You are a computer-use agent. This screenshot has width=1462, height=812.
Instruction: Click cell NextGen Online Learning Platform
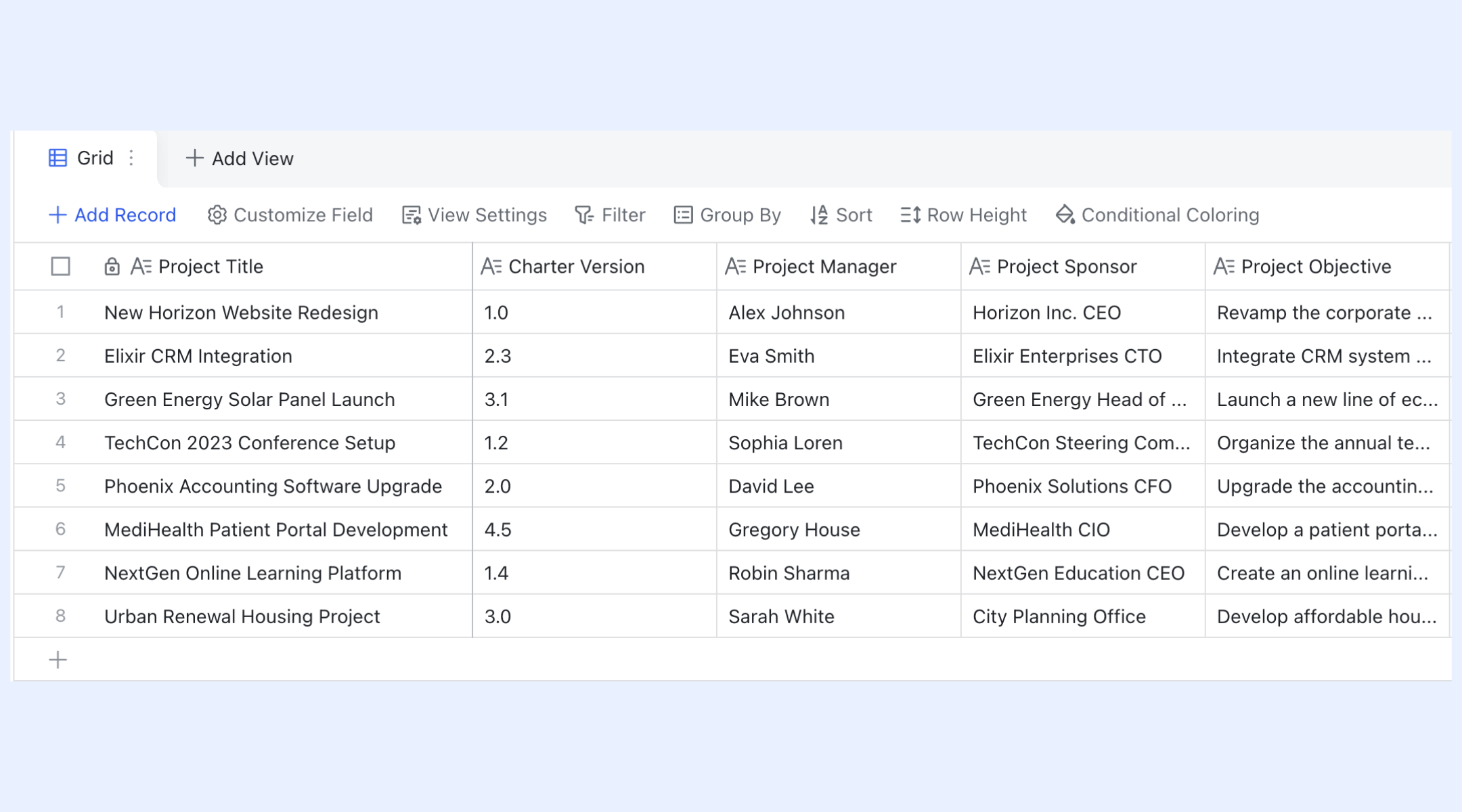tap(283, 573)
